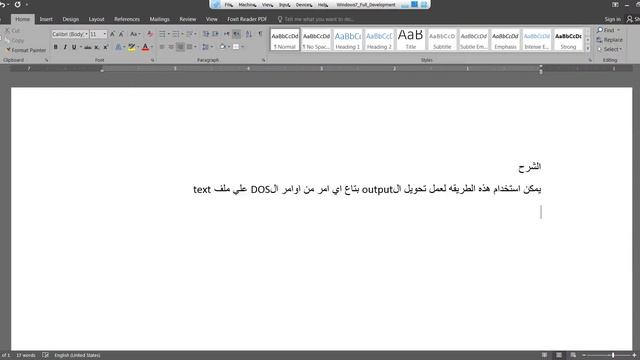The height and width of the screenshot is (360, 640).
Task: Apply the yellow Text Highlight Color
Action: pyautogui.click(x=131, y=47)
